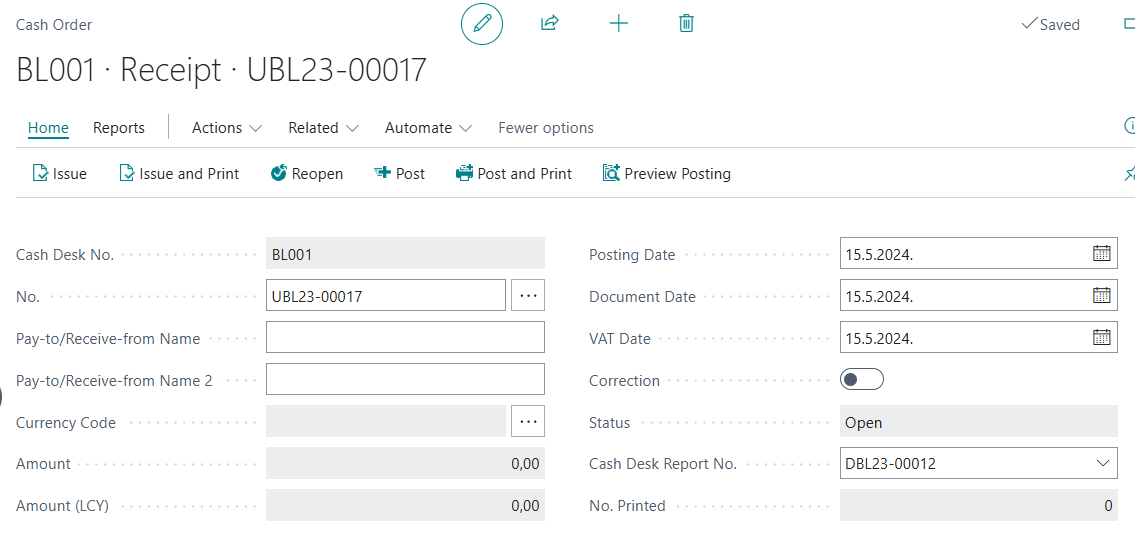Click Fewer options link
Image resolution: width=1135 pixels, height=559 pixels.
click(546, 128)
